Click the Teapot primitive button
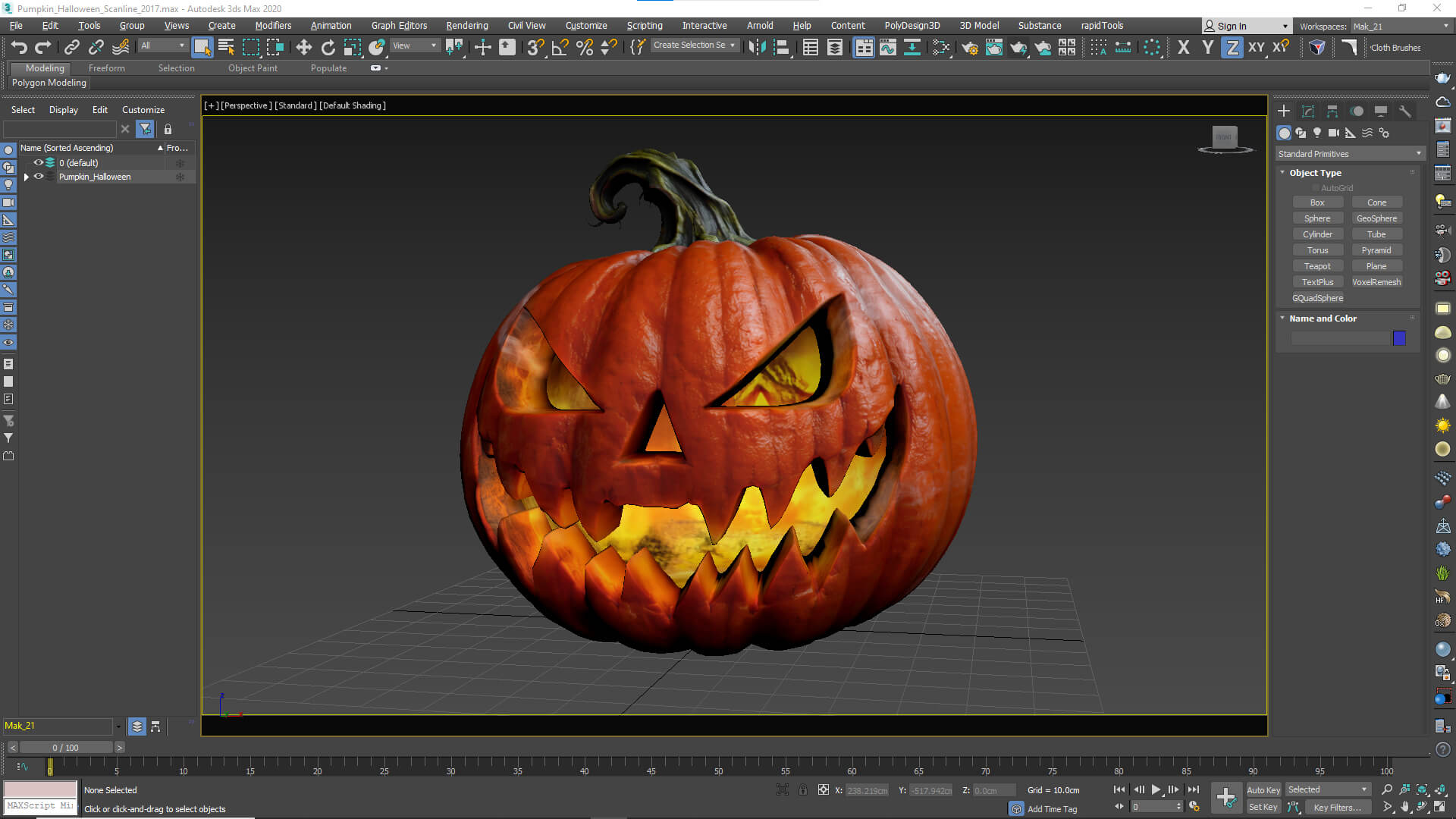 [1317, 266]
